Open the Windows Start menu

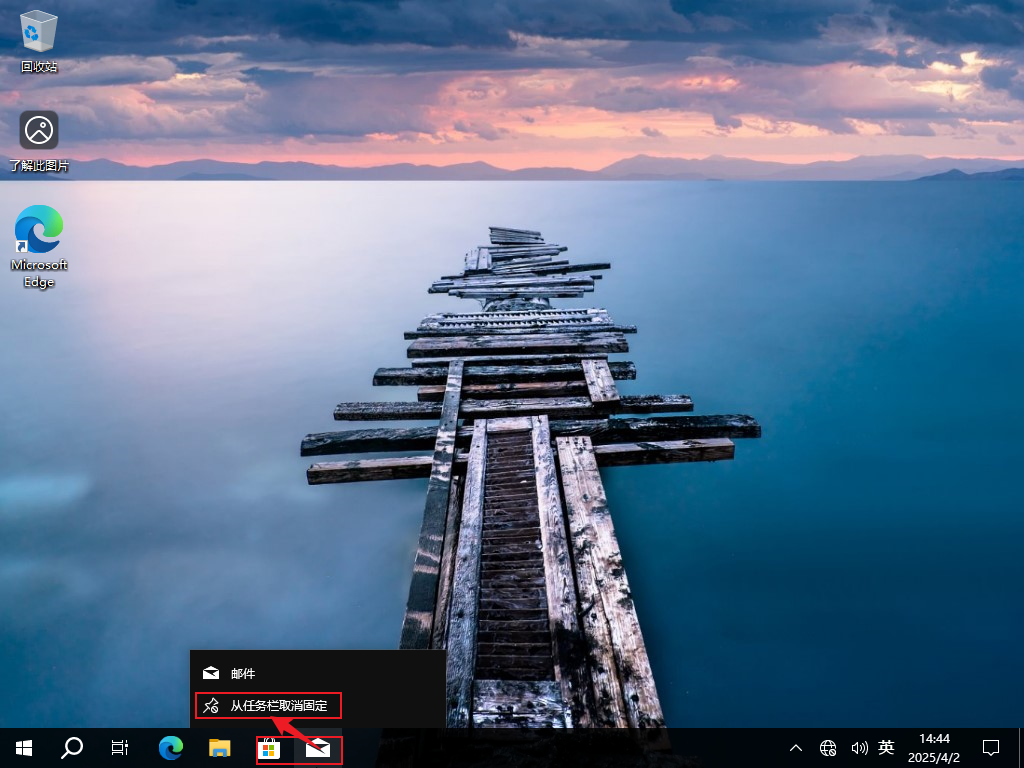pos(24,748)
